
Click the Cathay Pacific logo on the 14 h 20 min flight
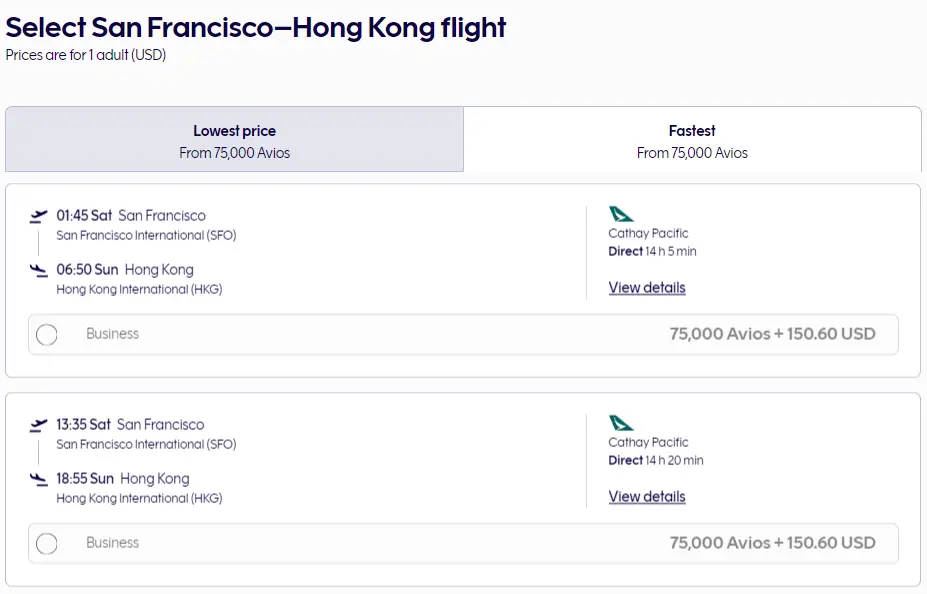coord(621,423)
